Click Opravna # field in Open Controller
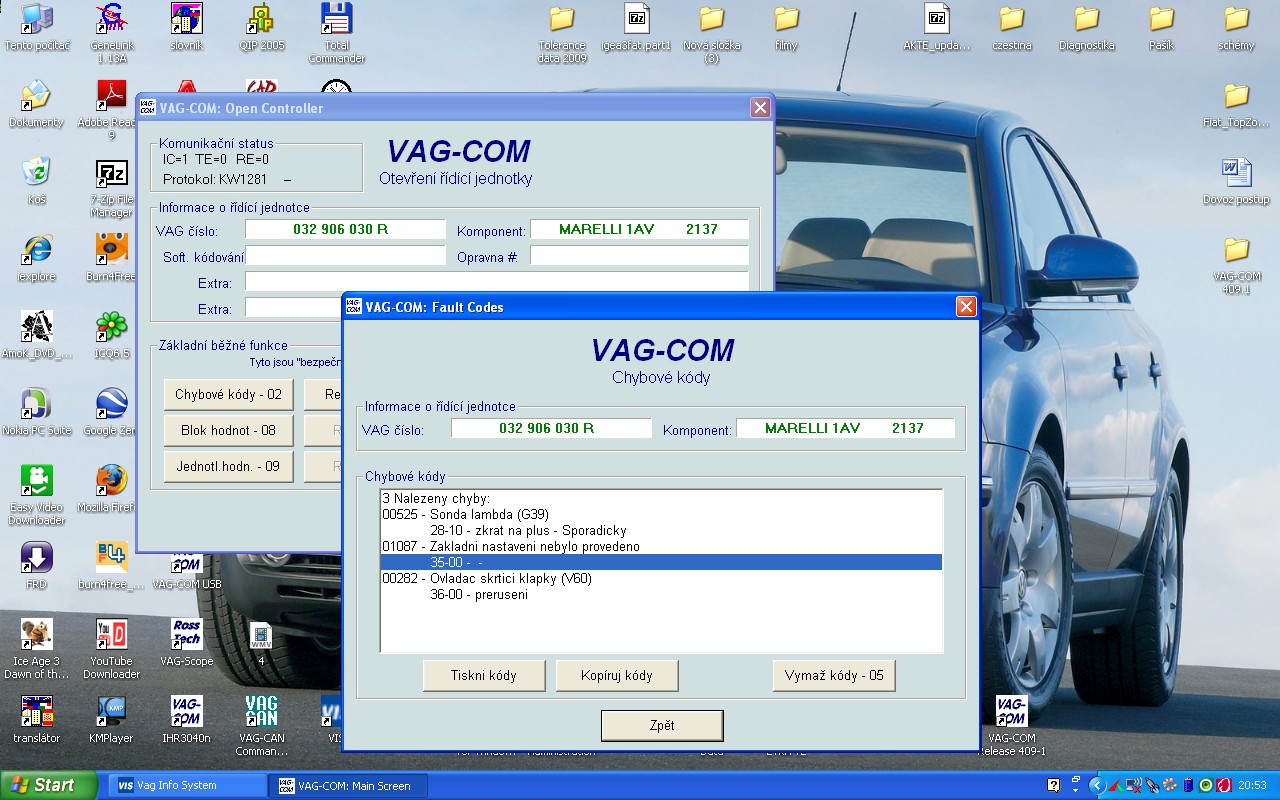1280x800 pixels. [x=639, y=256]
